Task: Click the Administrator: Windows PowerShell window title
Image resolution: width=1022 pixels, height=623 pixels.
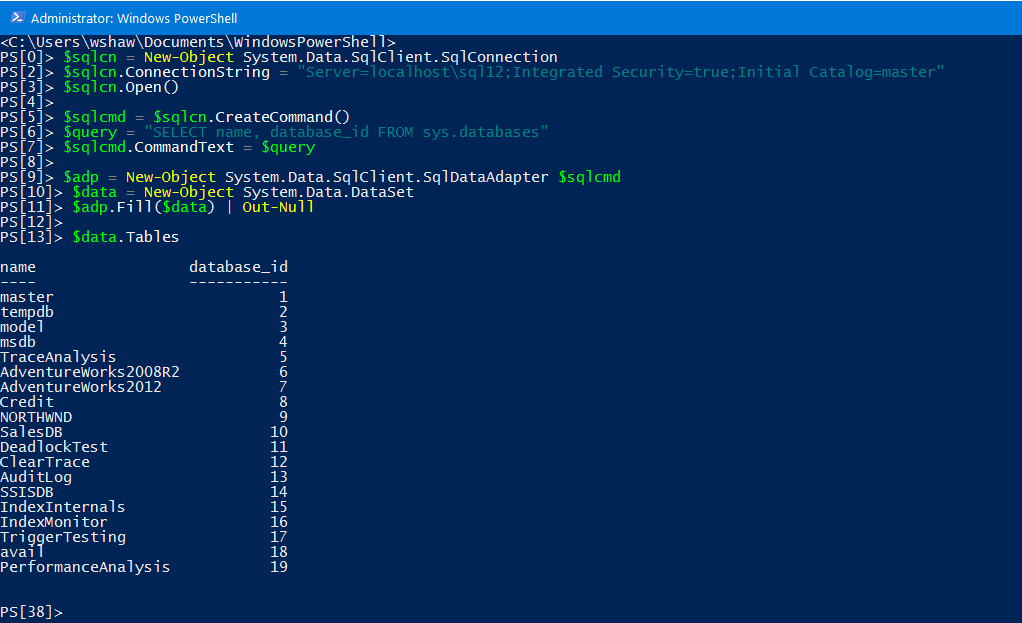Action: 134,18
